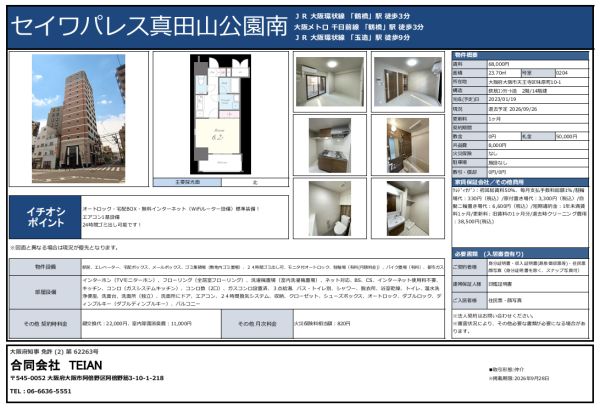600x418 pixels.
Task: Click the 必要書類 section header
Action: tap(520, 254)
